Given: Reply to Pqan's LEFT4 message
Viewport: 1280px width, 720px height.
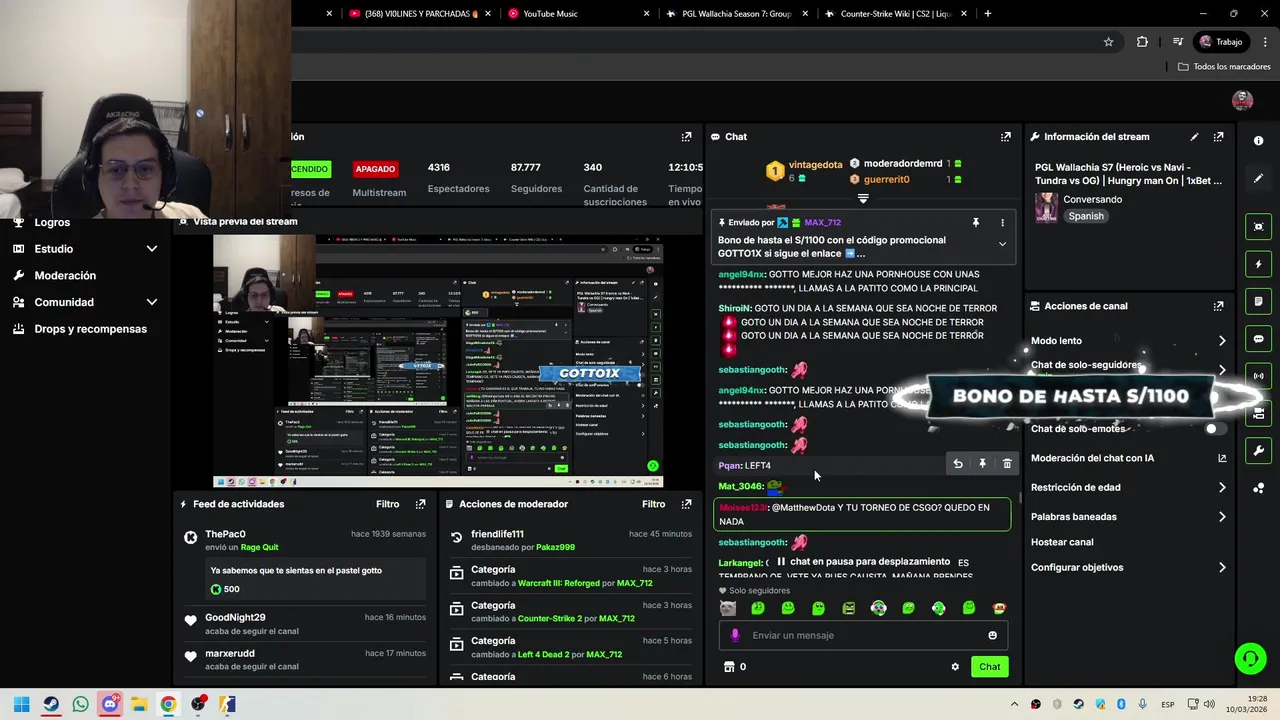Looking at the screenshot, I should point(958,464).
